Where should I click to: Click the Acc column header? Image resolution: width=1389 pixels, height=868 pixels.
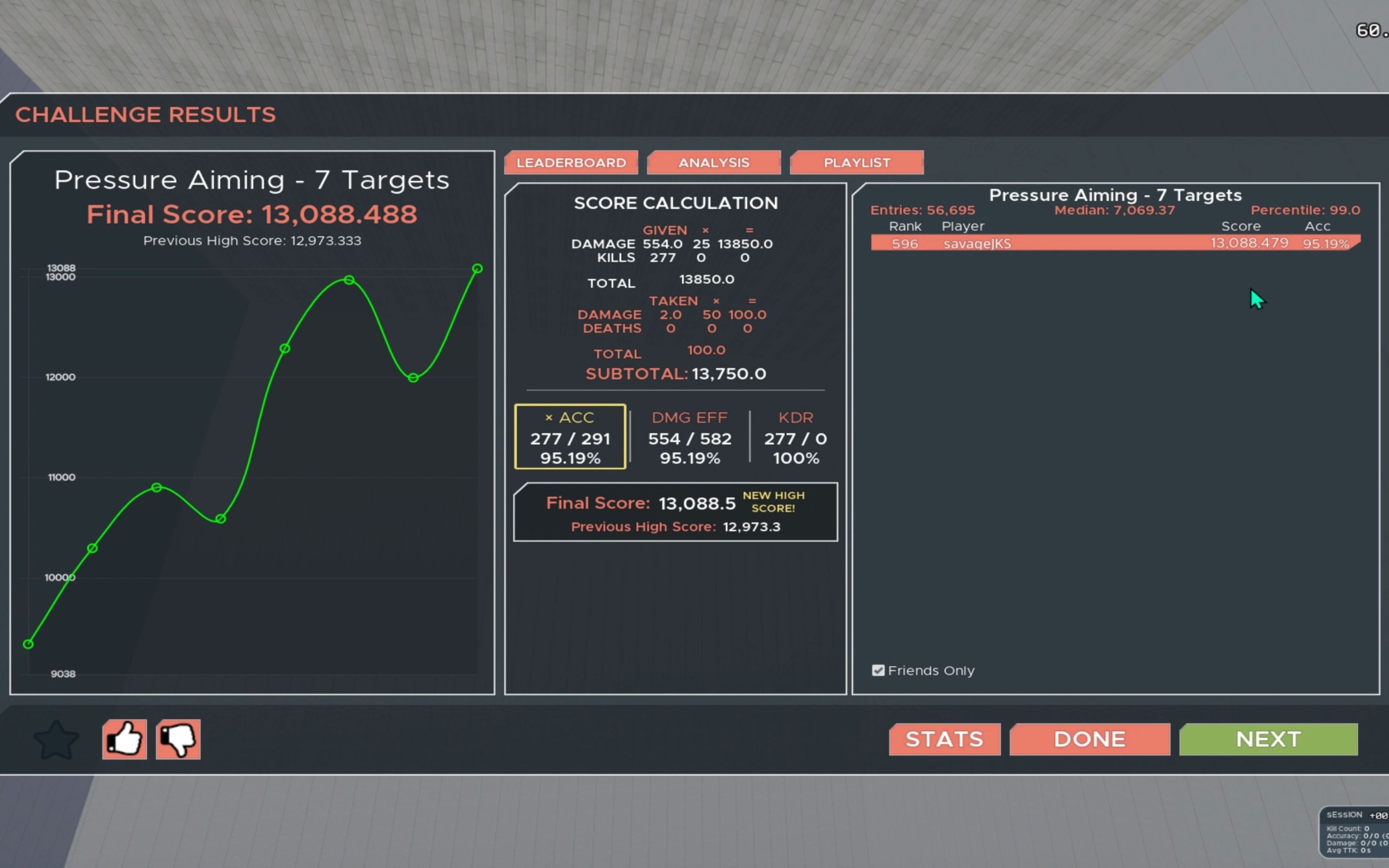(1317, 226)
